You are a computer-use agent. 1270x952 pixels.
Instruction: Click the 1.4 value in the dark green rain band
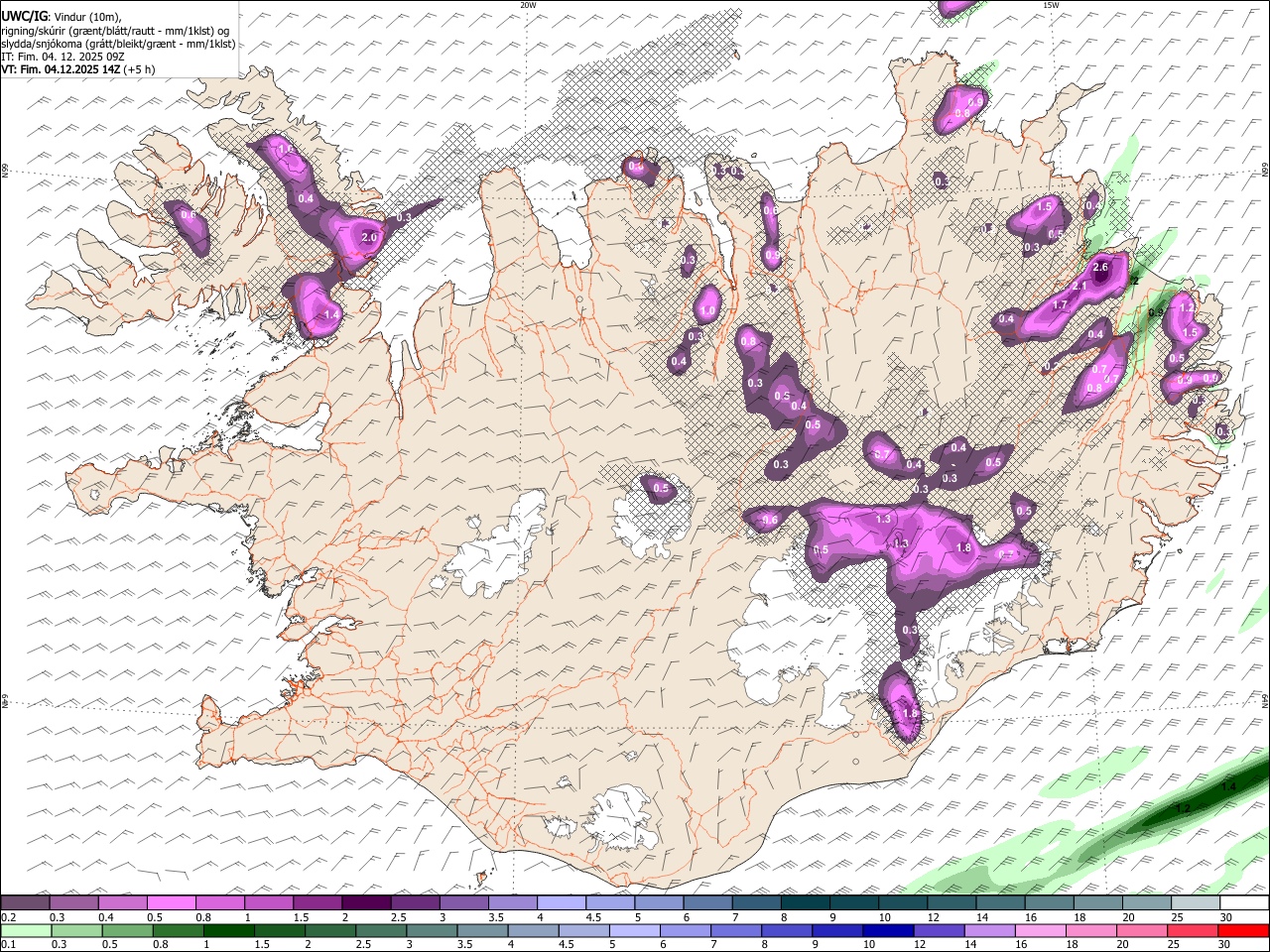[x=1228, y=786]
